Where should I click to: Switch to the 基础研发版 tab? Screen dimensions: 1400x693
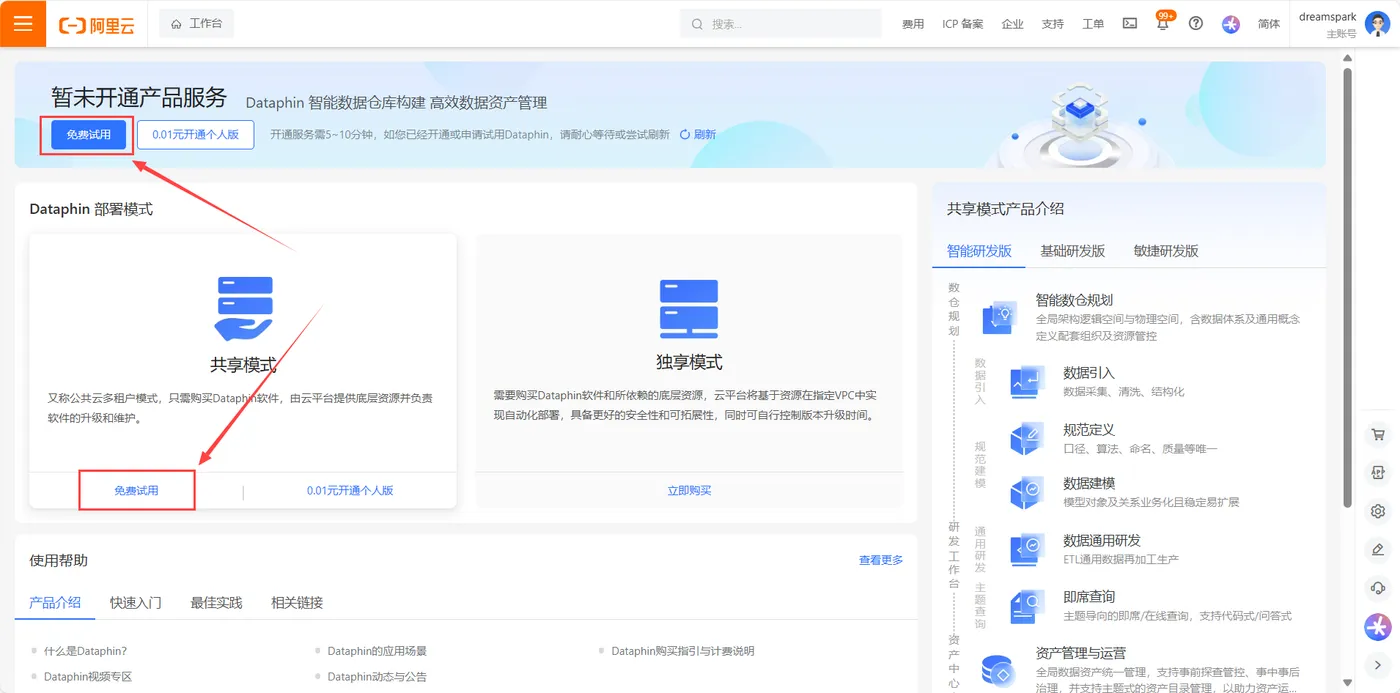click(x=1072, y=251)
